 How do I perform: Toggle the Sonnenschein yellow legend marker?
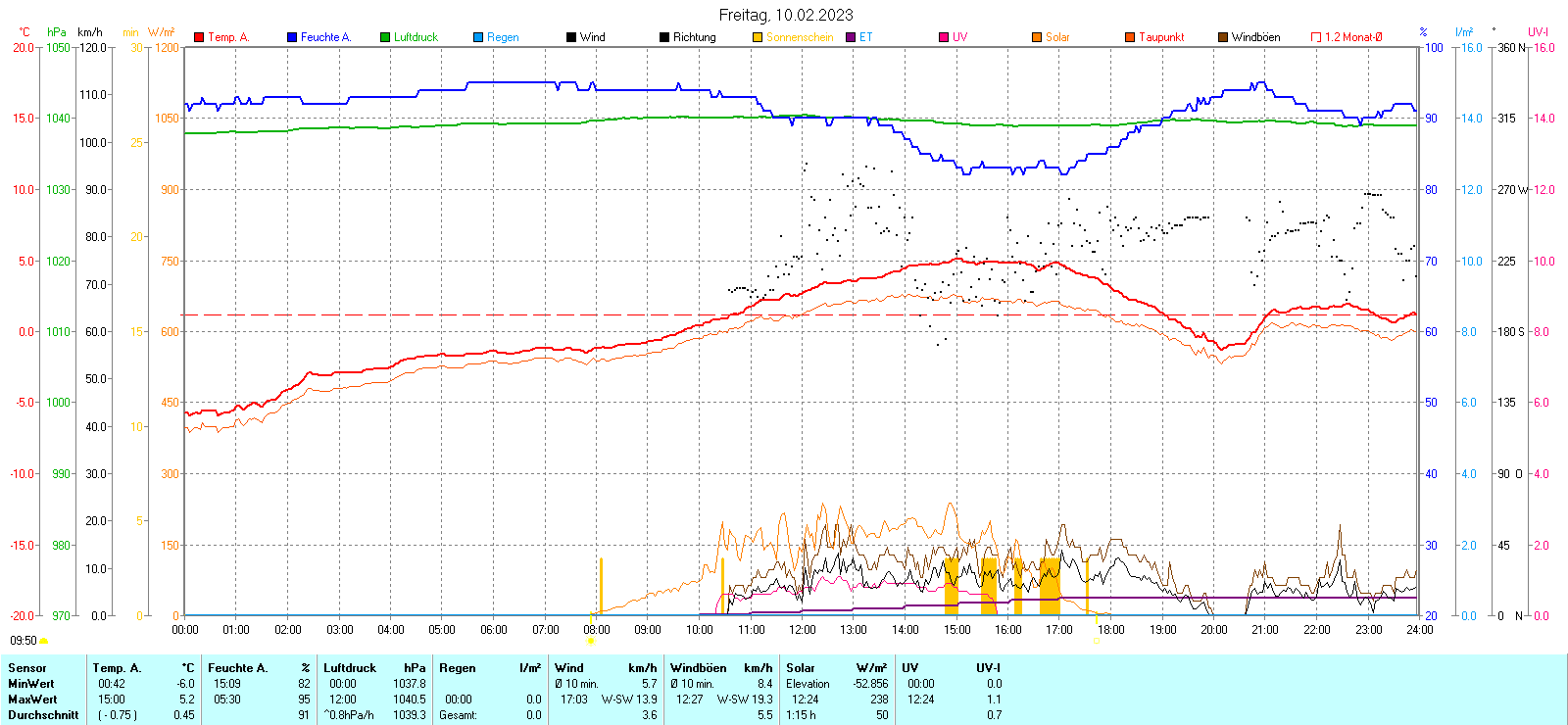tap(758, 37)
